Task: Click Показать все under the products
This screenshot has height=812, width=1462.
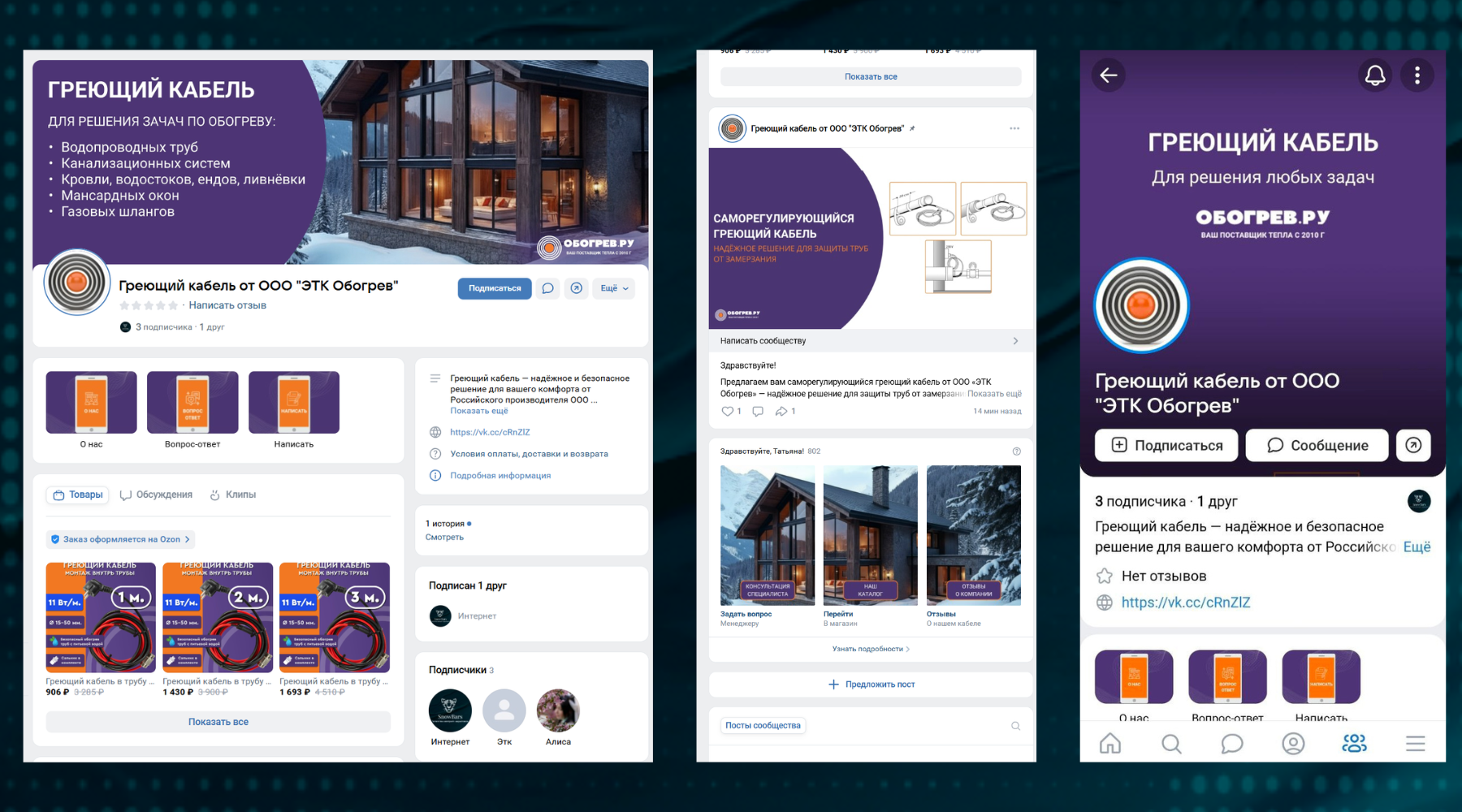Action: point(218,722)
